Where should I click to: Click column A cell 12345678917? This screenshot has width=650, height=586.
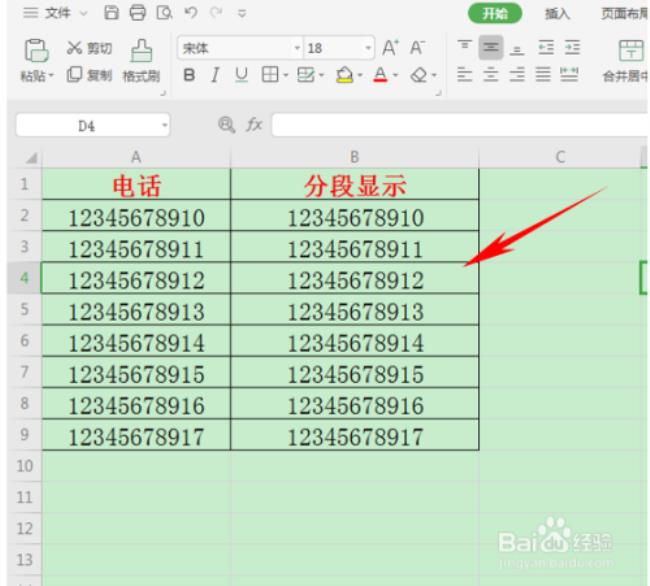[136, 435]
